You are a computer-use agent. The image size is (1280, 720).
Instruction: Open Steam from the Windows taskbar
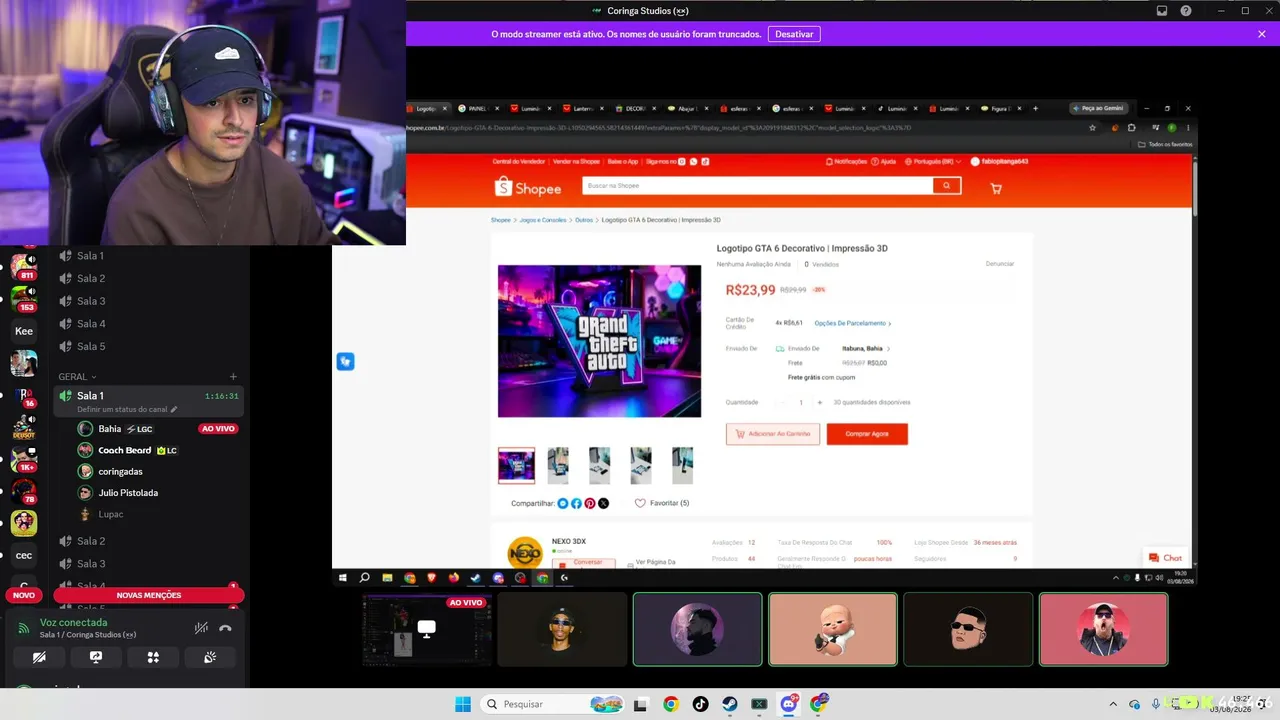point(730,704)
